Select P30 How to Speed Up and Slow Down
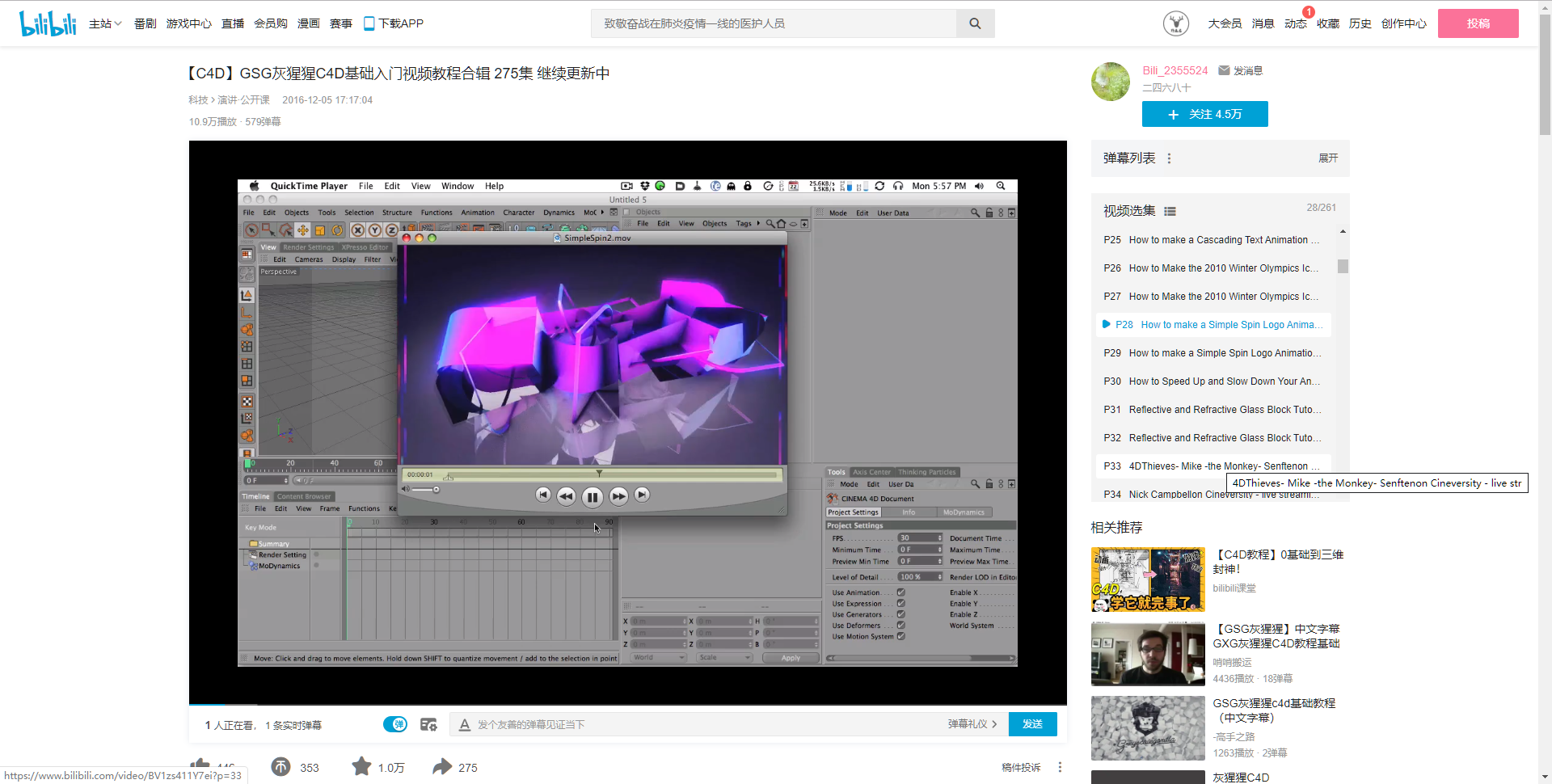The height and width of the screenshot is (784, 1552). click(x=1212, y=381)
